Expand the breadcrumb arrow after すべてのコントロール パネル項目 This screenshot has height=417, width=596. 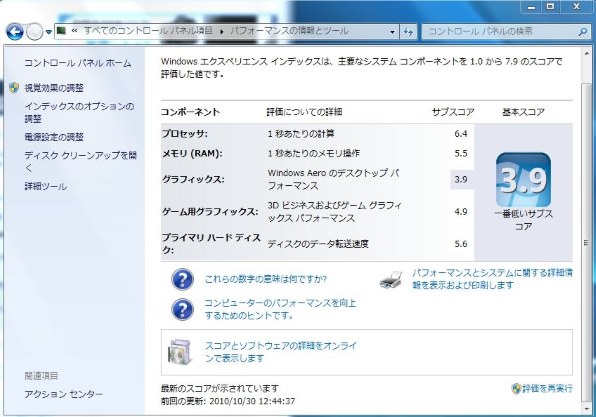[x=221, y=32]
